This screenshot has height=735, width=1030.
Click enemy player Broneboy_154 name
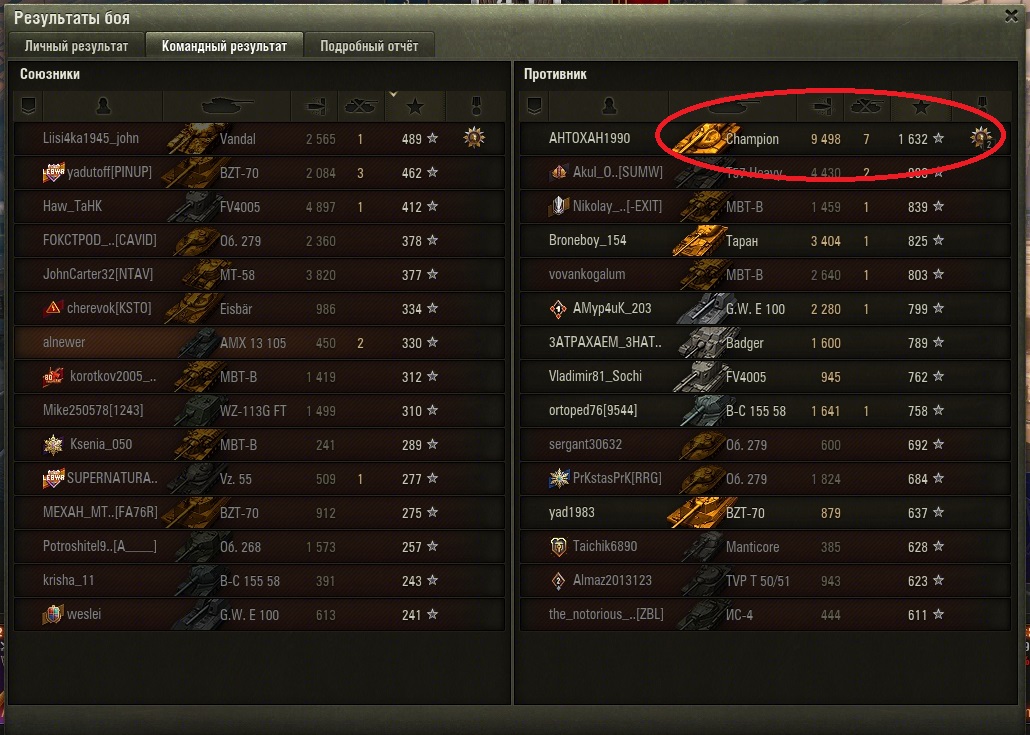pyautogui.click(x=587, y=240)
